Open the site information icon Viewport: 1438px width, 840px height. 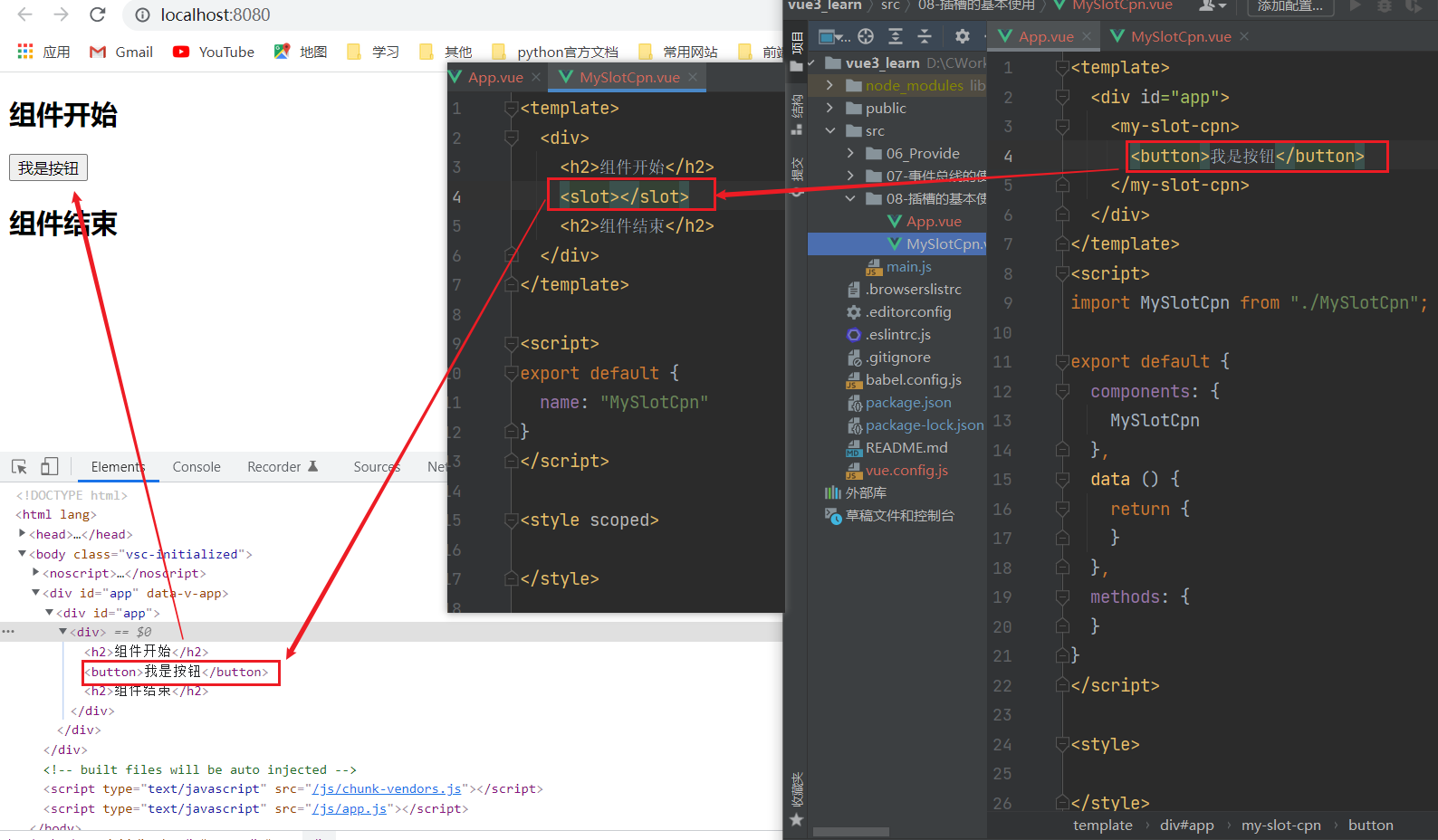[142, 14]
